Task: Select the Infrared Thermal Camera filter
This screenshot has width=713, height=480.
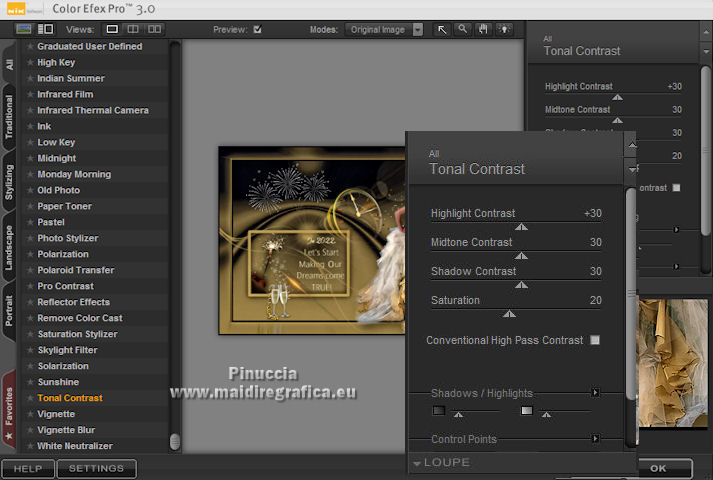Action: 93,110
